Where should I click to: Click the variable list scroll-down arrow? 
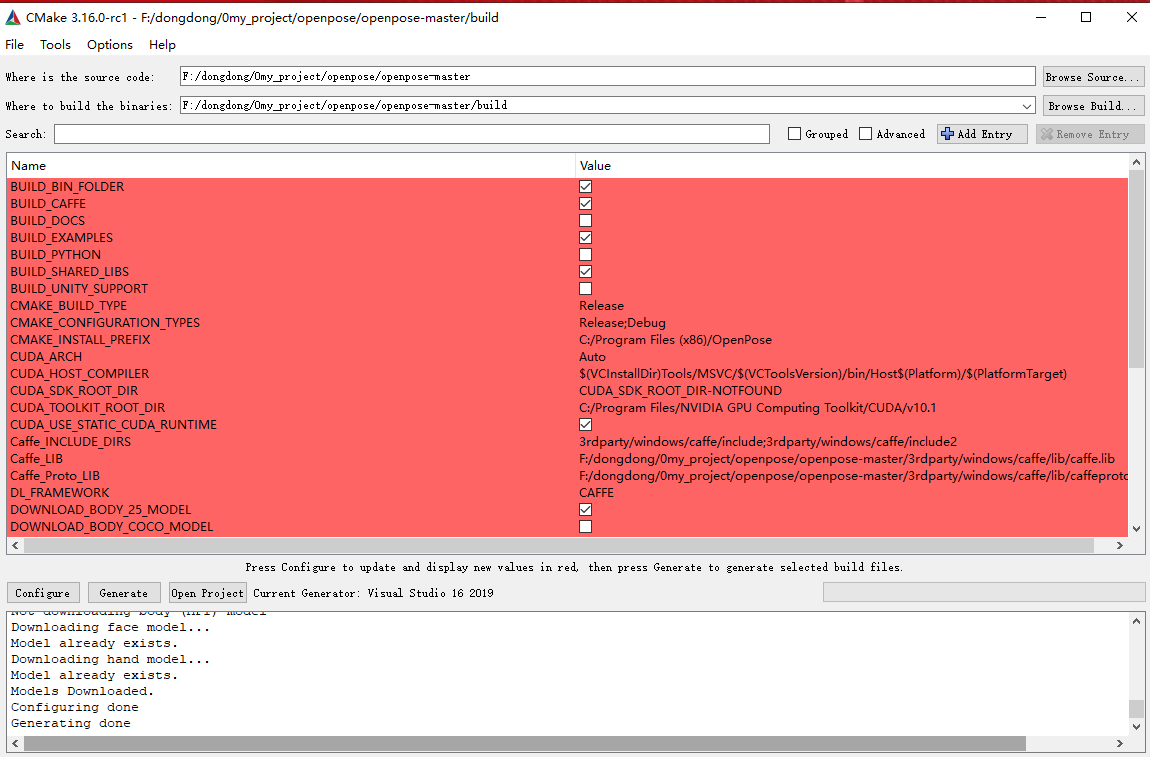[x=1136, y=529]
